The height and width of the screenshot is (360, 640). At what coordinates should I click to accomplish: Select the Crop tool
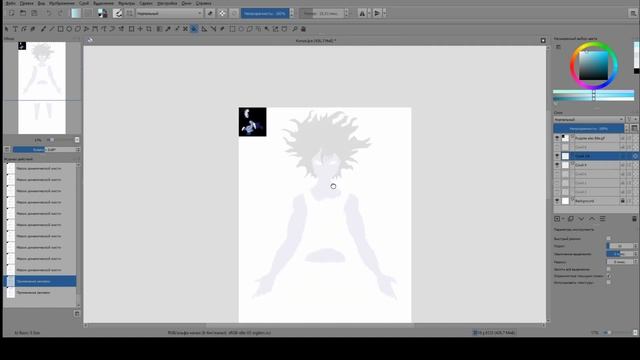coord(149,29)
